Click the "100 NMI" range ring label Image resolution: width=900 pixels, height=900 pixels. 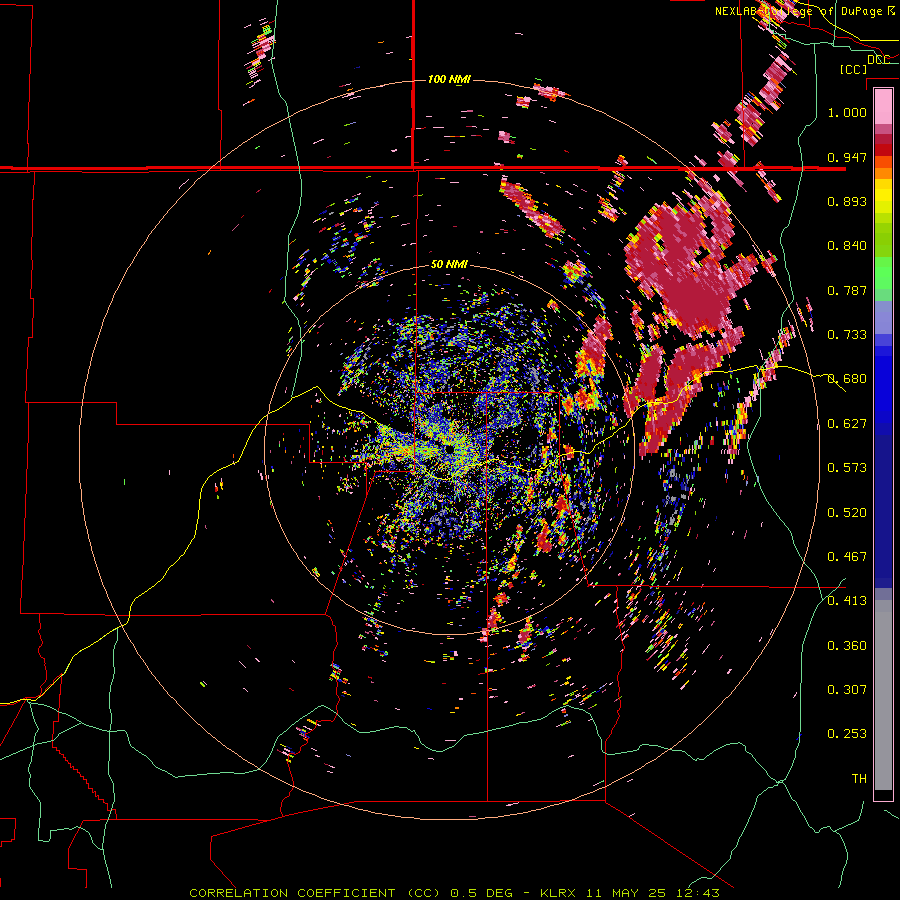pos(449,79)
